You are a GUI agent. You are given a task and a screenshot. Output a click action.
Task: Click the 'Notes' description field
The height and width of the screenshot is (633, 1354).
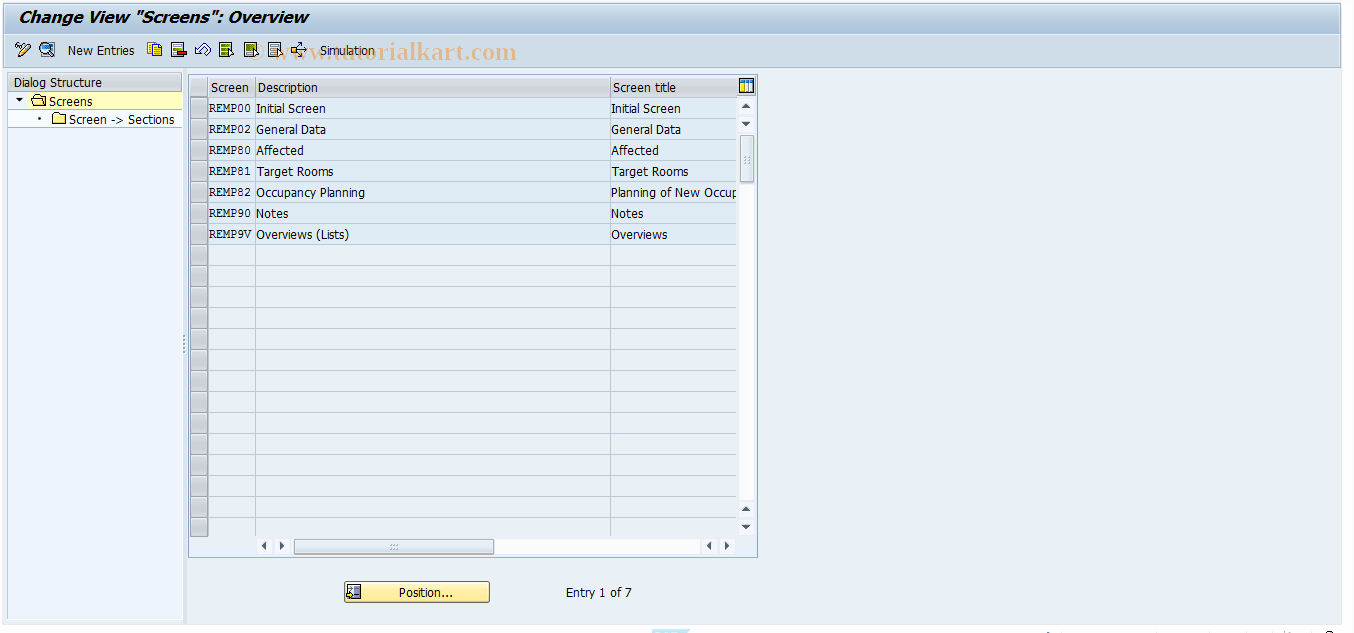tap(433, 213)
